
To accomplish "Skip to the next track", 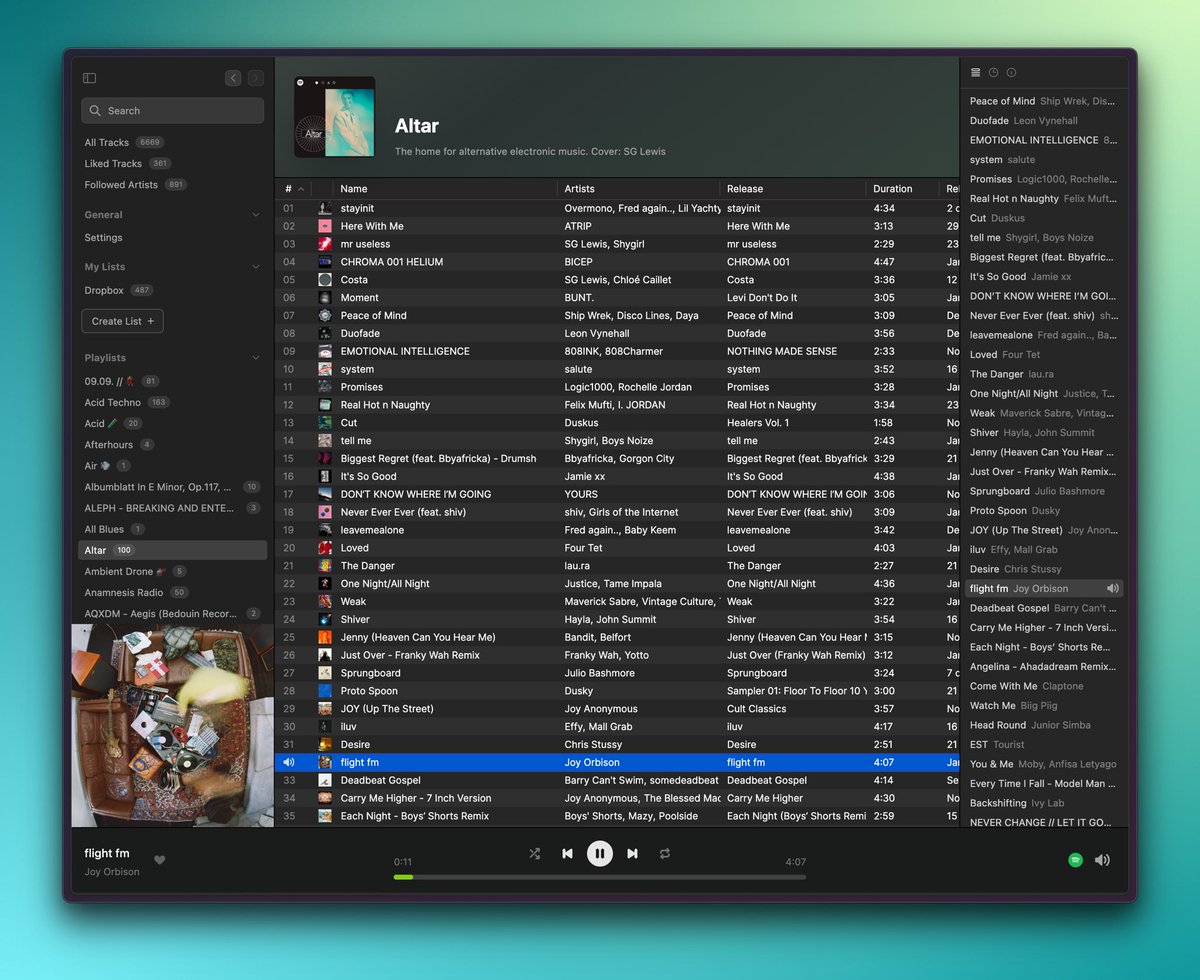I will tap(632, 853).
